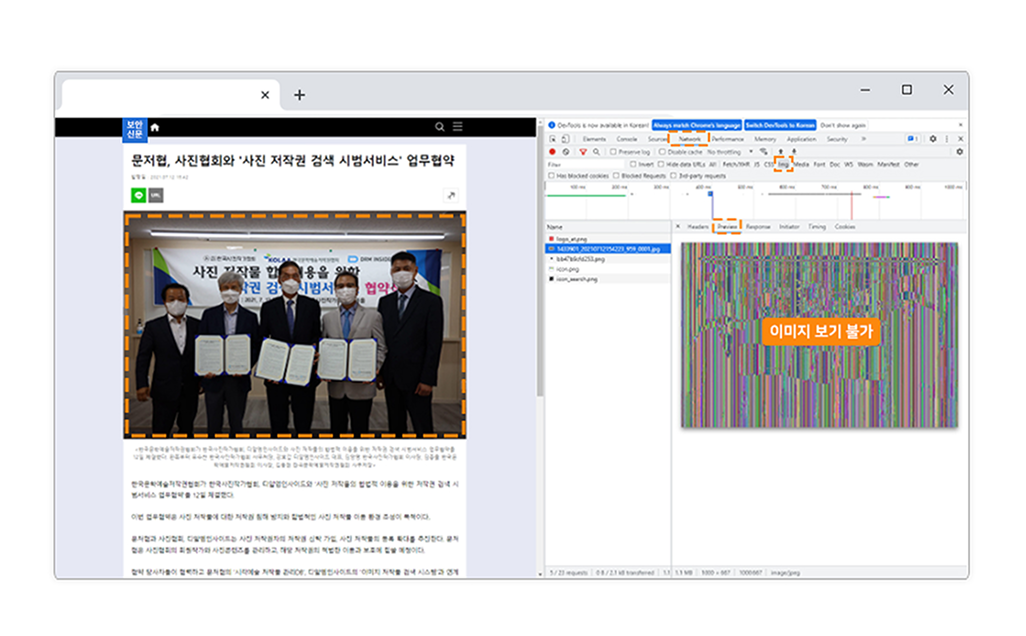Open the DevTools main settings gear
This screenshot has width=1026, height=636.
pos(933,139)
